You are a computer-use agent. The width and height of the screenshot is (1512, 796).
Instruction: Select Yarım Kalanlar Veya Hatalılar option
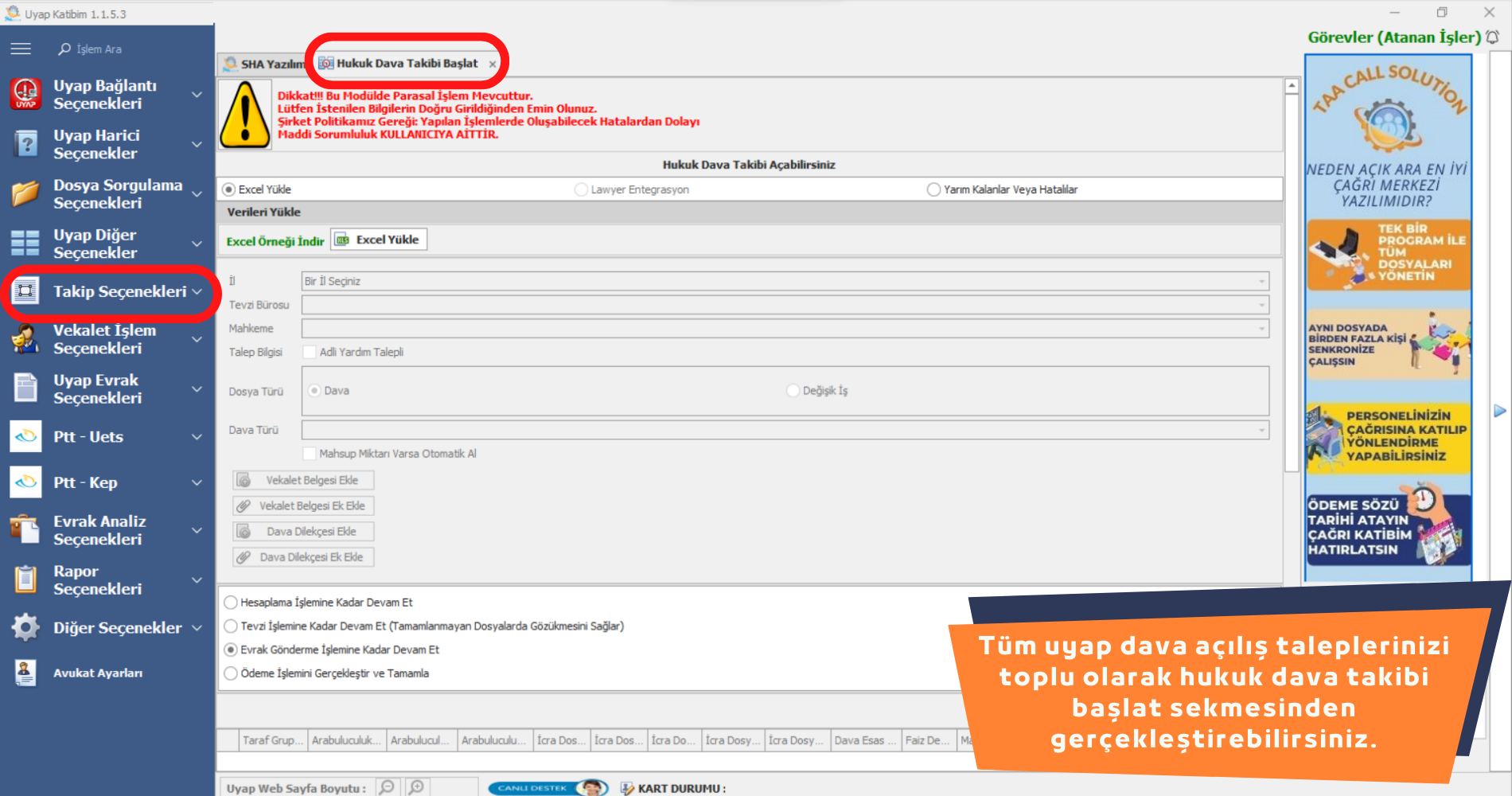tap(933, 189)
